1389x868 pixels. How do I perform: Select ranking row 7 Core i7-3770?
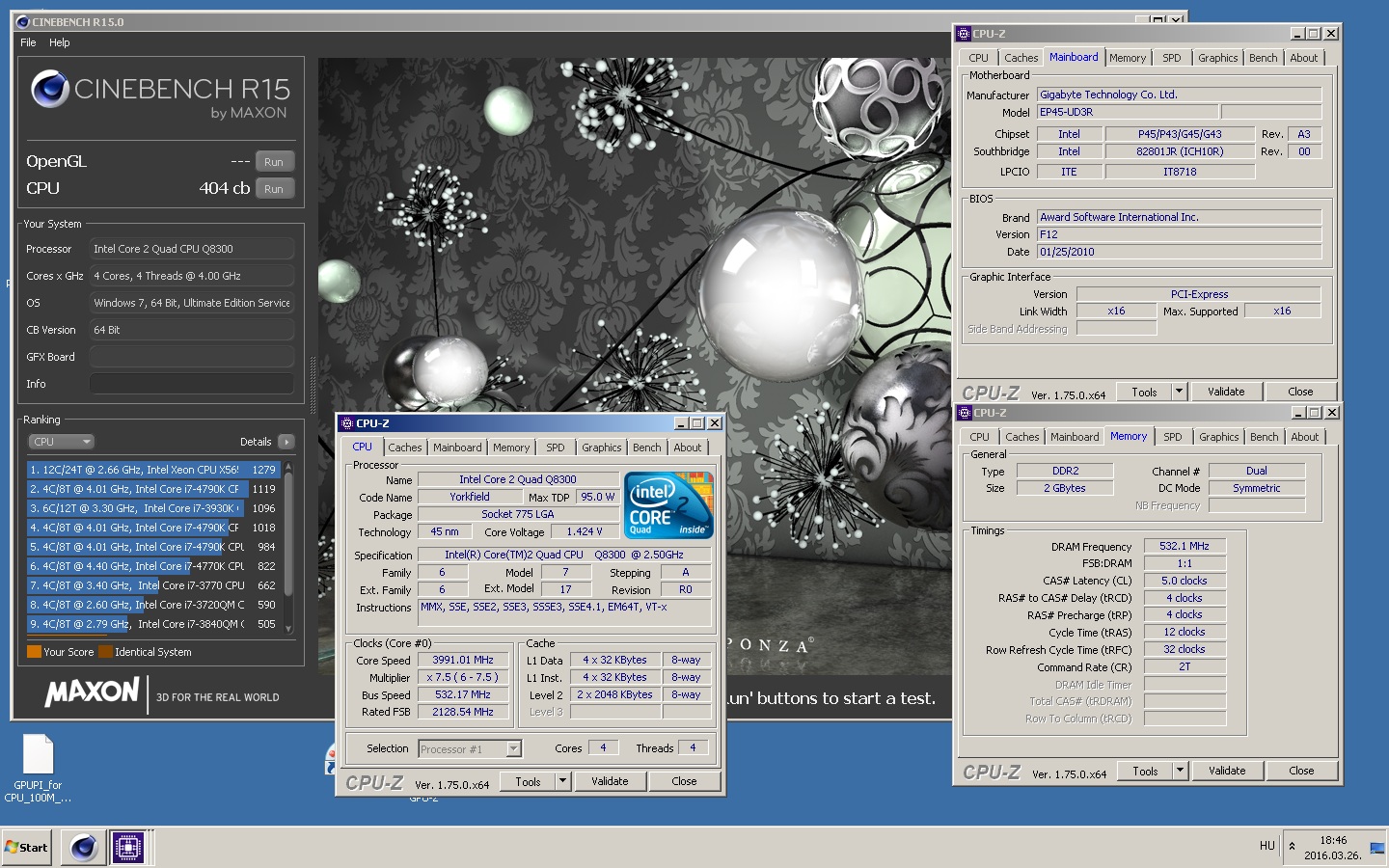click(x=153, y=585)
